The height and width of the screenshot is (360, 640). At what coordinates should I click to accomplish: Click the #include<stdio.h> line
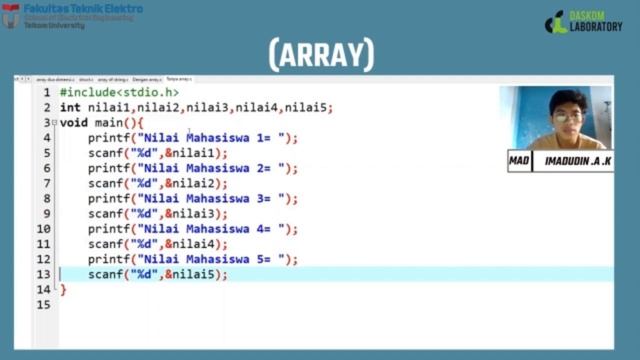coord(119,93)
